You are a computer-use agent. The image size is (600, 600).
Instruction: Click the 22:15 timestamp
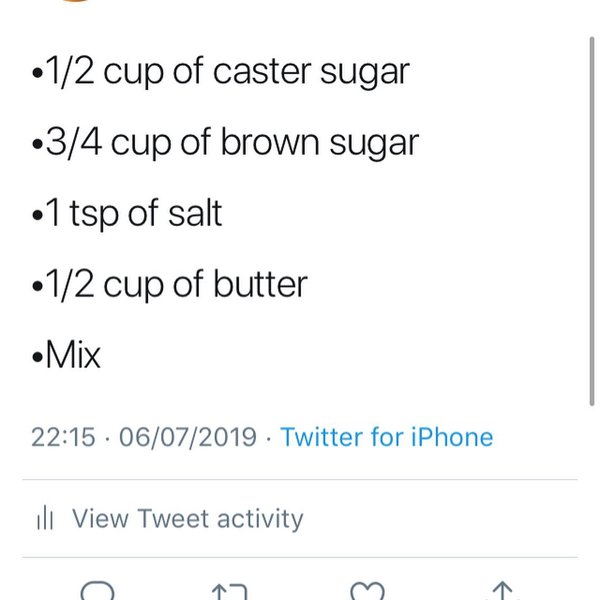[x=62, y=437]
